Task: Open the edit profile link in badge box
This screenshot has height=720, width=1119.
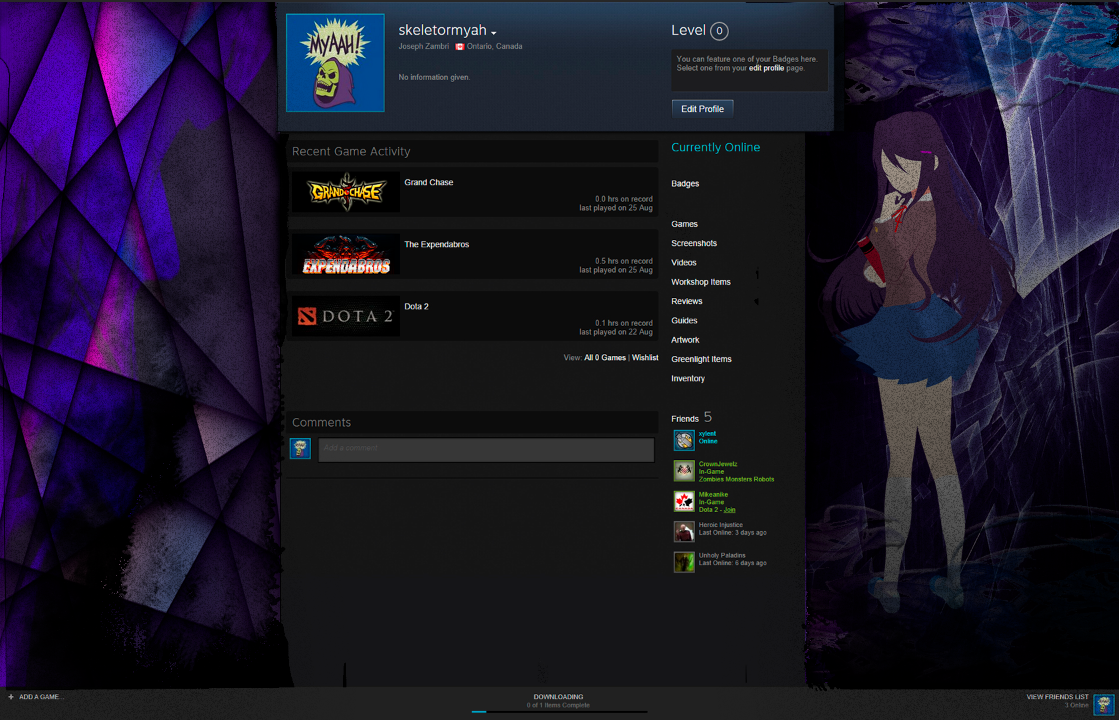Action: [x=766, y=69]
